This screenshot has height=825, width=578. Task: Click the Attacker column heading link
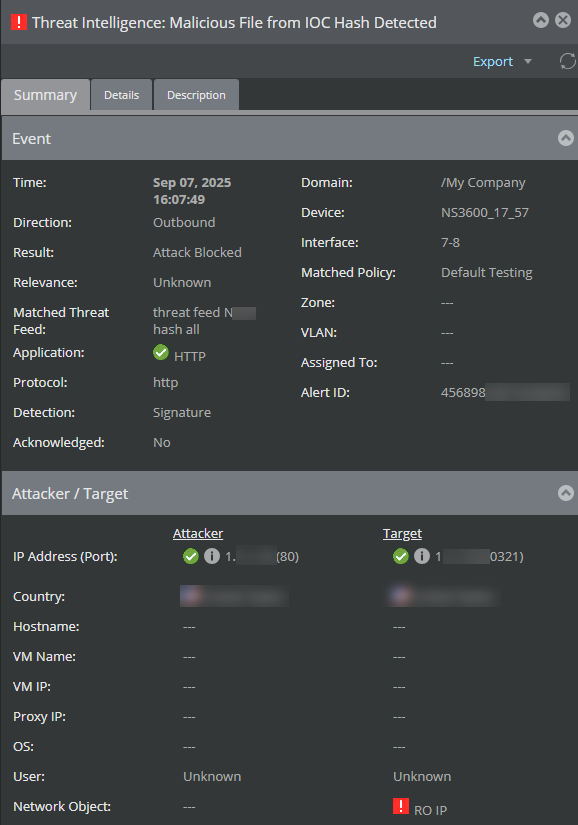tap(198, 534)
